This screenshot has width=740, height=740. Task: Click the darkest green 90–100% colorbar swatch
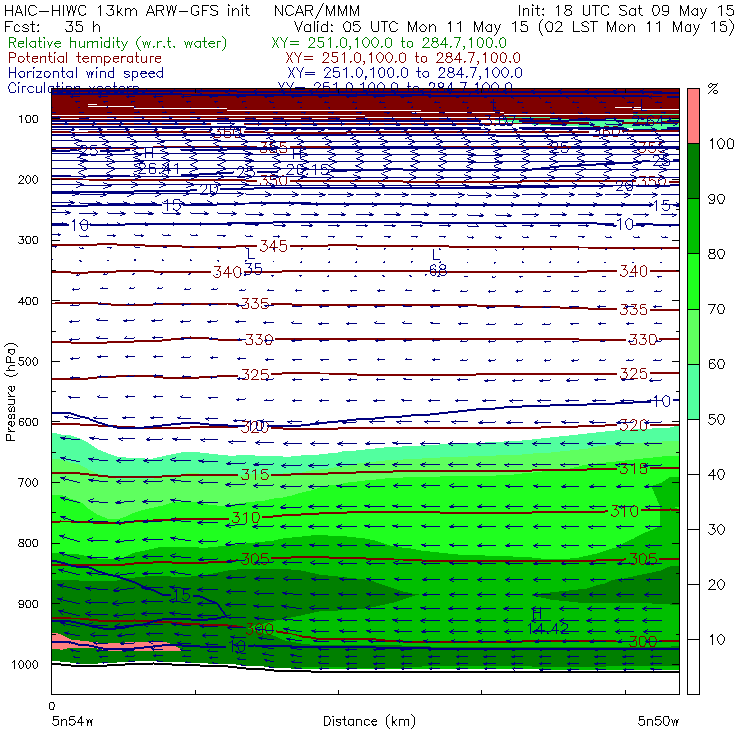point(693,171)
